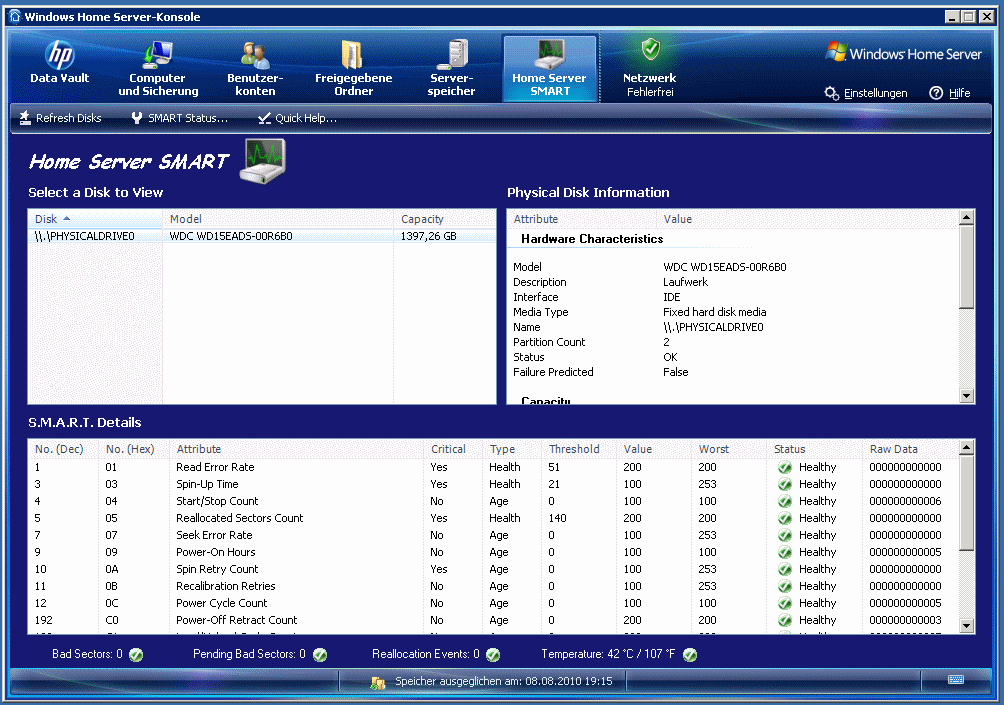Click the keyboard icon in the status bar
The width and height of the screenshot is (1004, 705).
pyautogui.click(x=956, y=679)
